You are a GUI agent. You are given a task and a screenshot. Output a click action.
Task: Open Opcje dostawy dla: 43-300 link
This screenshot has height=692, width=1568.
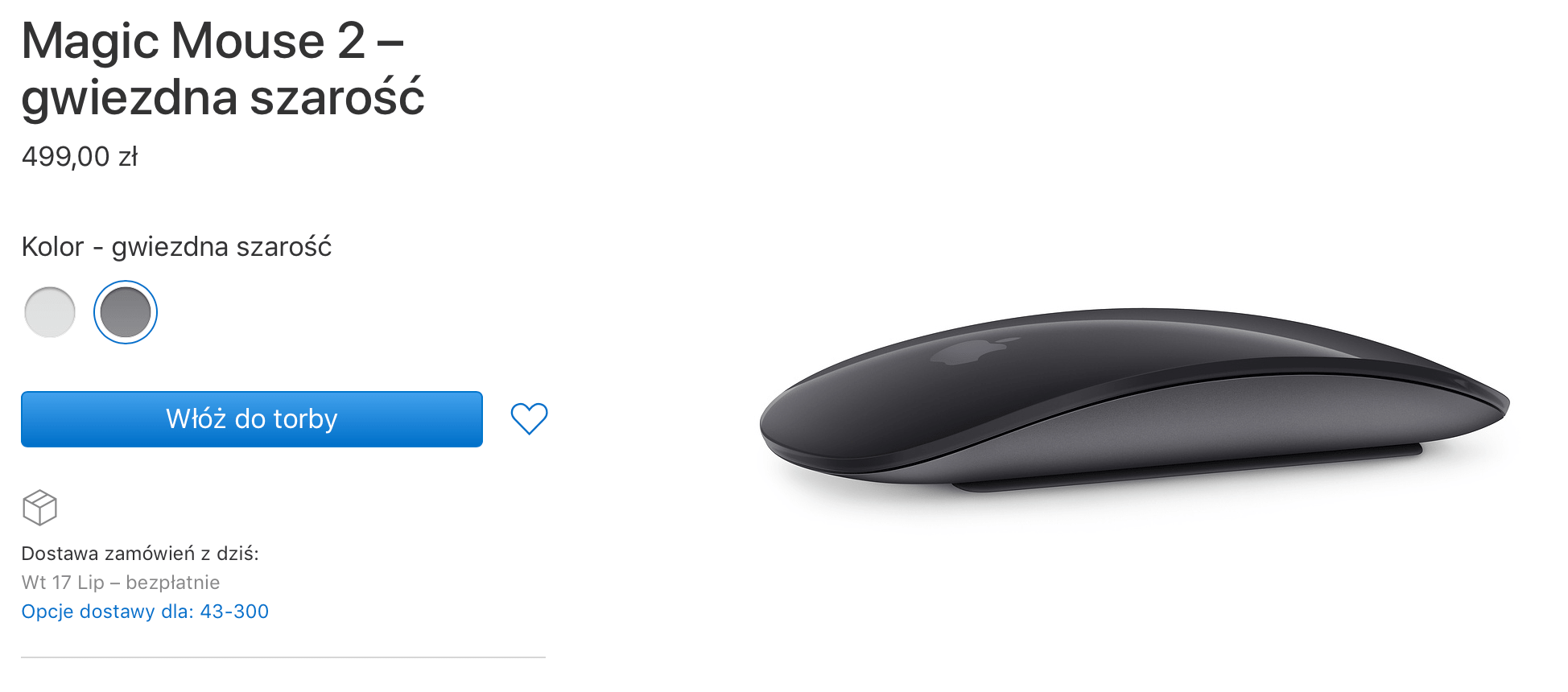tap(145, 612)
